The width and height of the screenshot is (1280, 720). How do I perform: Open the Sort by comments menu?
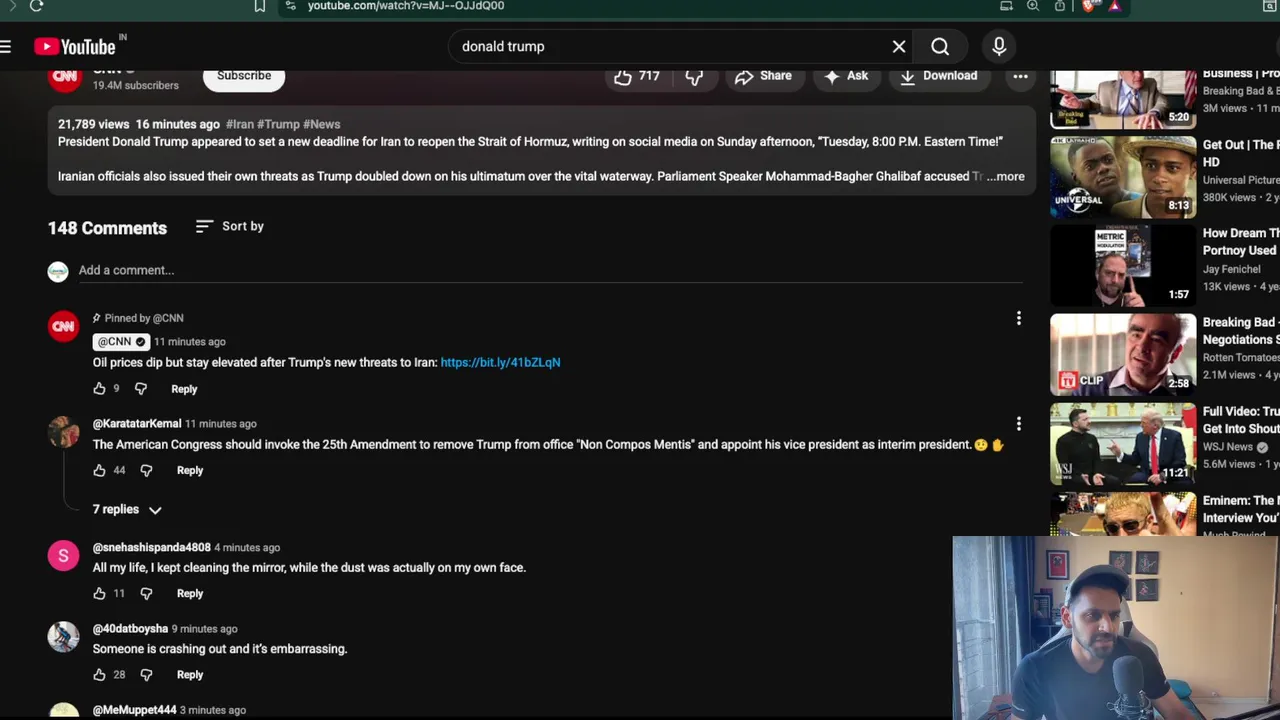(230, 226)
